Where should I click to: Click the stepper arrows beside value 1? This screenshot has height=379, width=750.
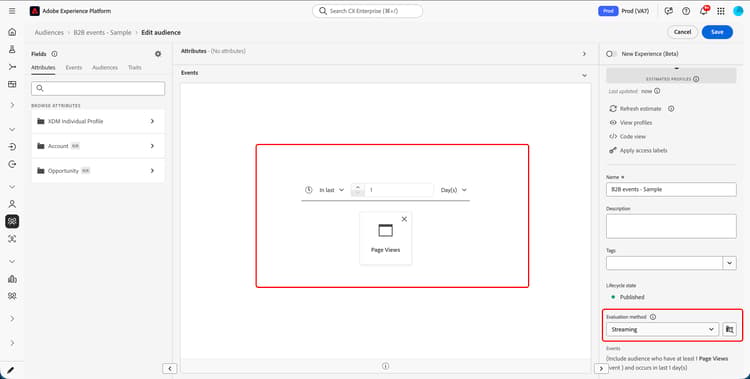tap(358, 190)
